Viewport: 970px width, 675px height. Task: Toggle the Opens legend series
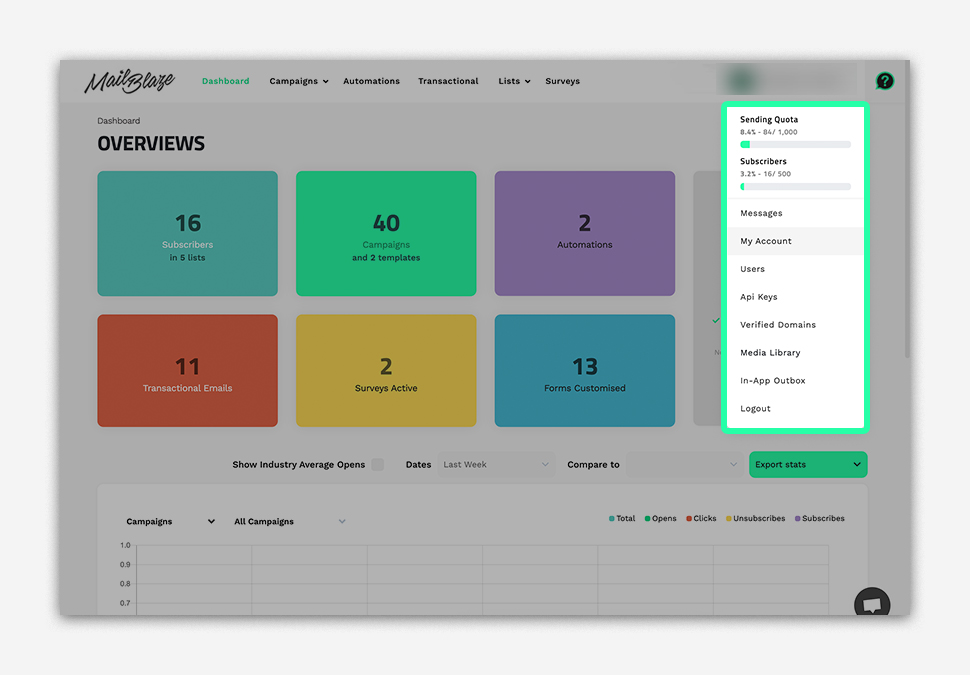(660, 519)
